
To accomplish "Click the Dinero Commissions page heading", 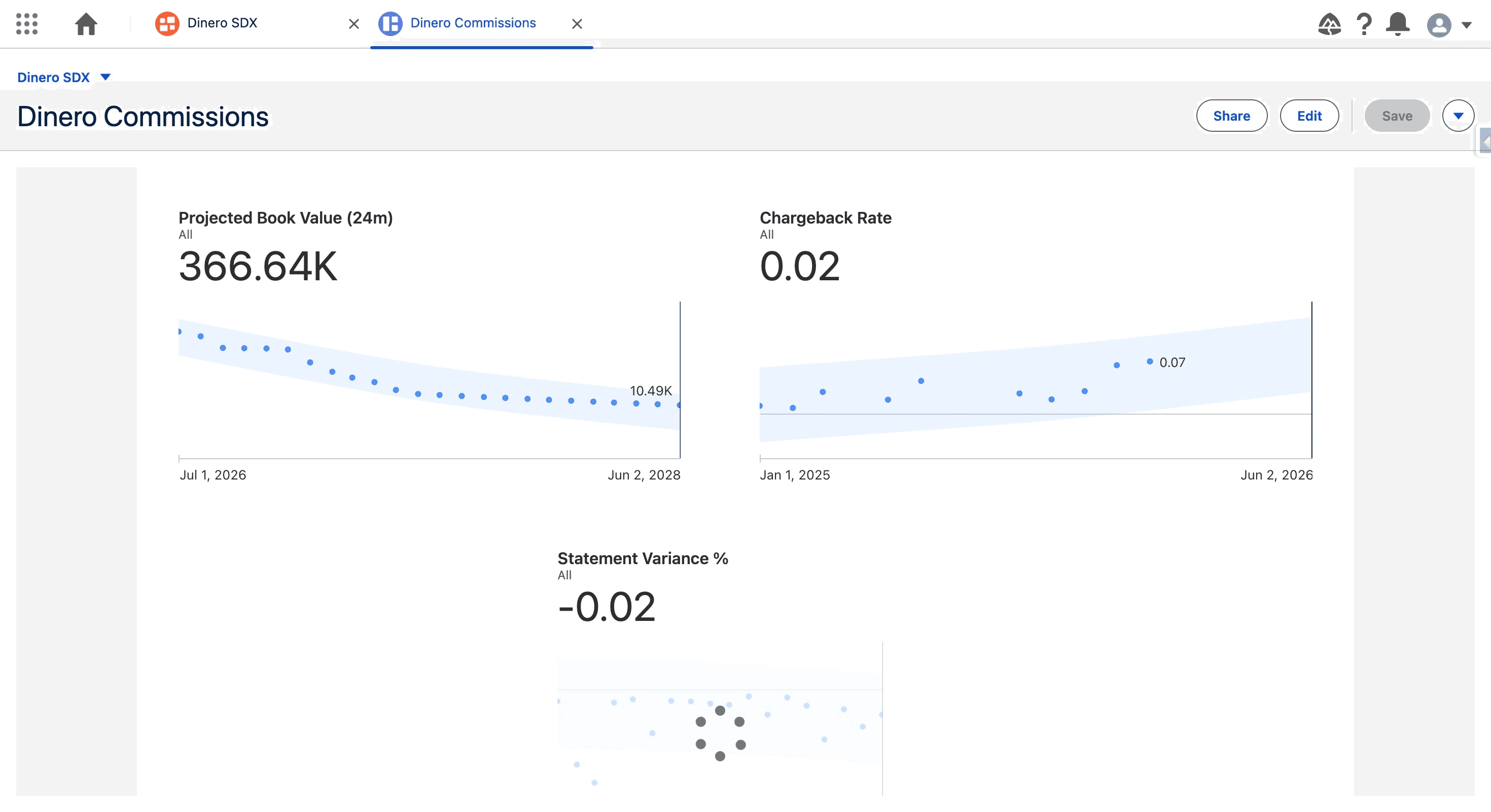I will coord(143,117).
